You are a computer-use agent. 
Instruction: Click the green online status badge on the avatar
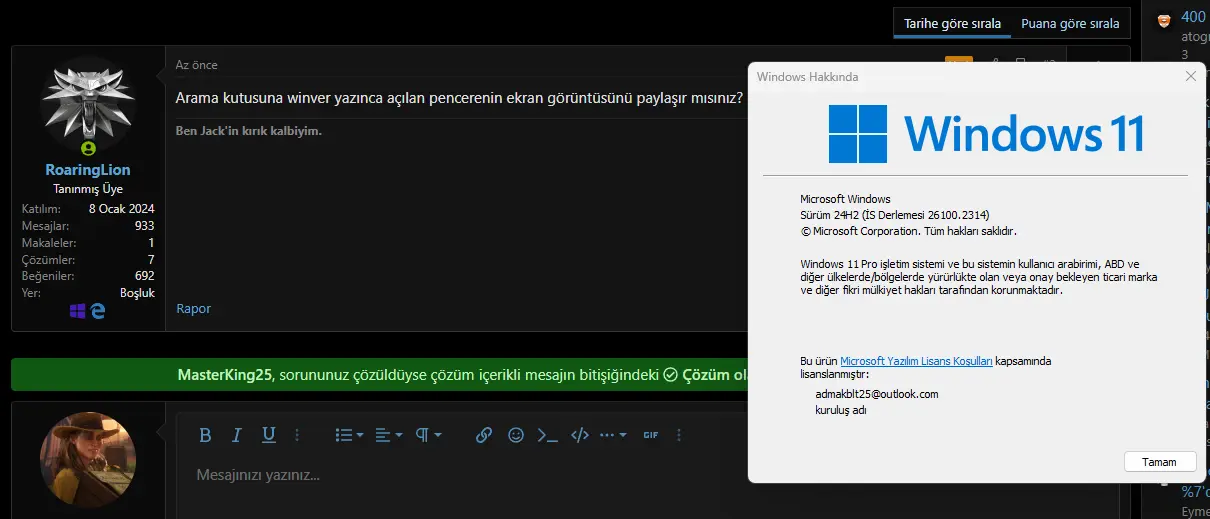pos(88,149)
